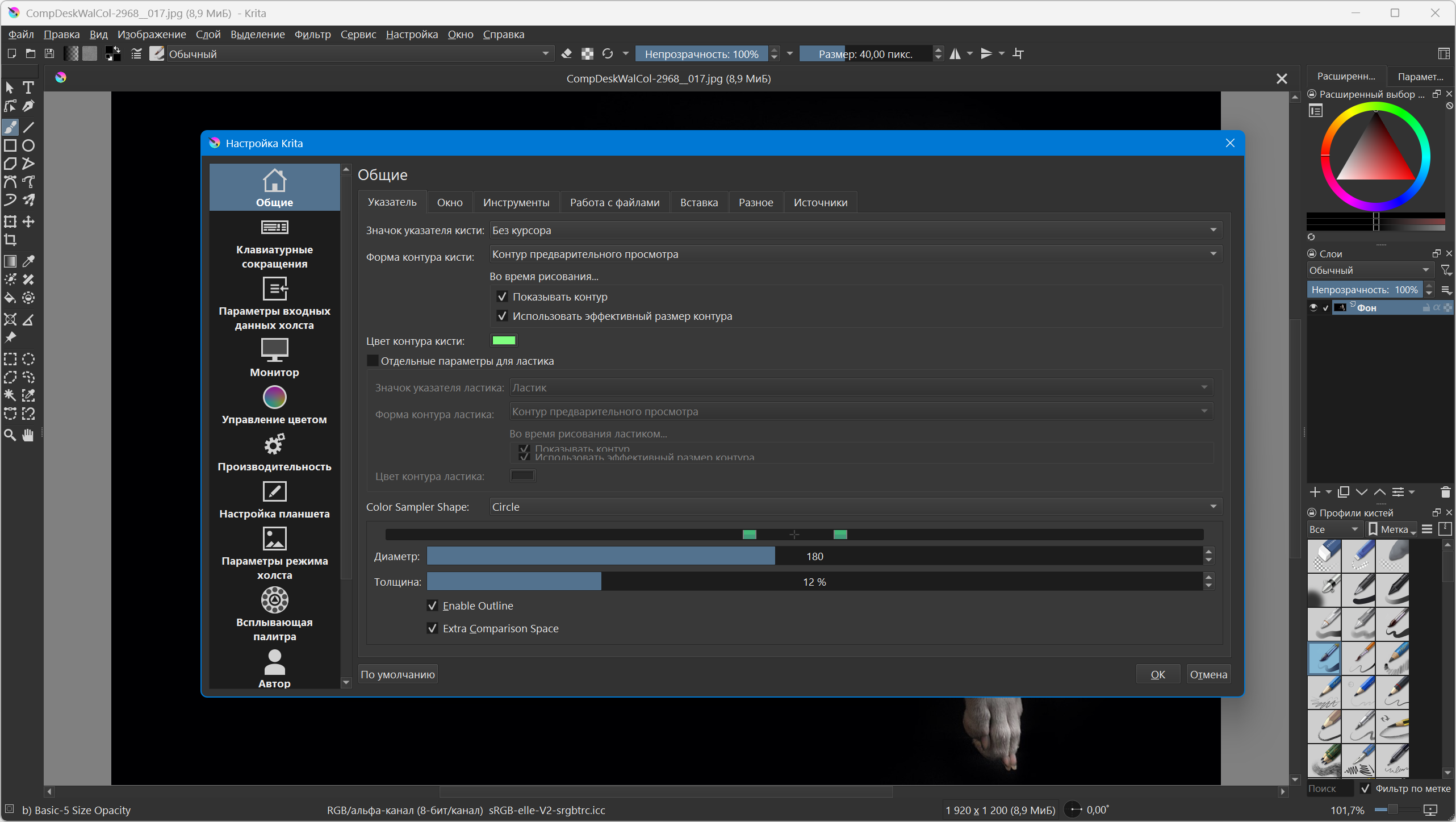1456x822 pixels.
Task: Click the 'По умолчанию' button
Action: tap(398, 675)
